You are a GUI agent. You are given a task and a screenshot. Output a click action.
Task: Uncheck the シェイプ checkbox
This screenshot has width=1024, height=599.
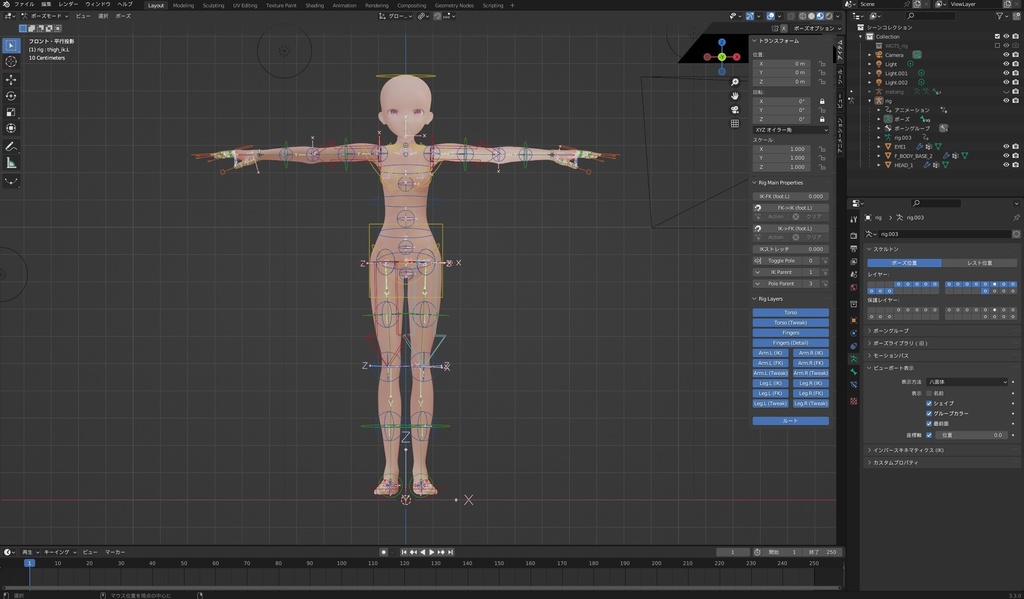(x=929, y=403)
